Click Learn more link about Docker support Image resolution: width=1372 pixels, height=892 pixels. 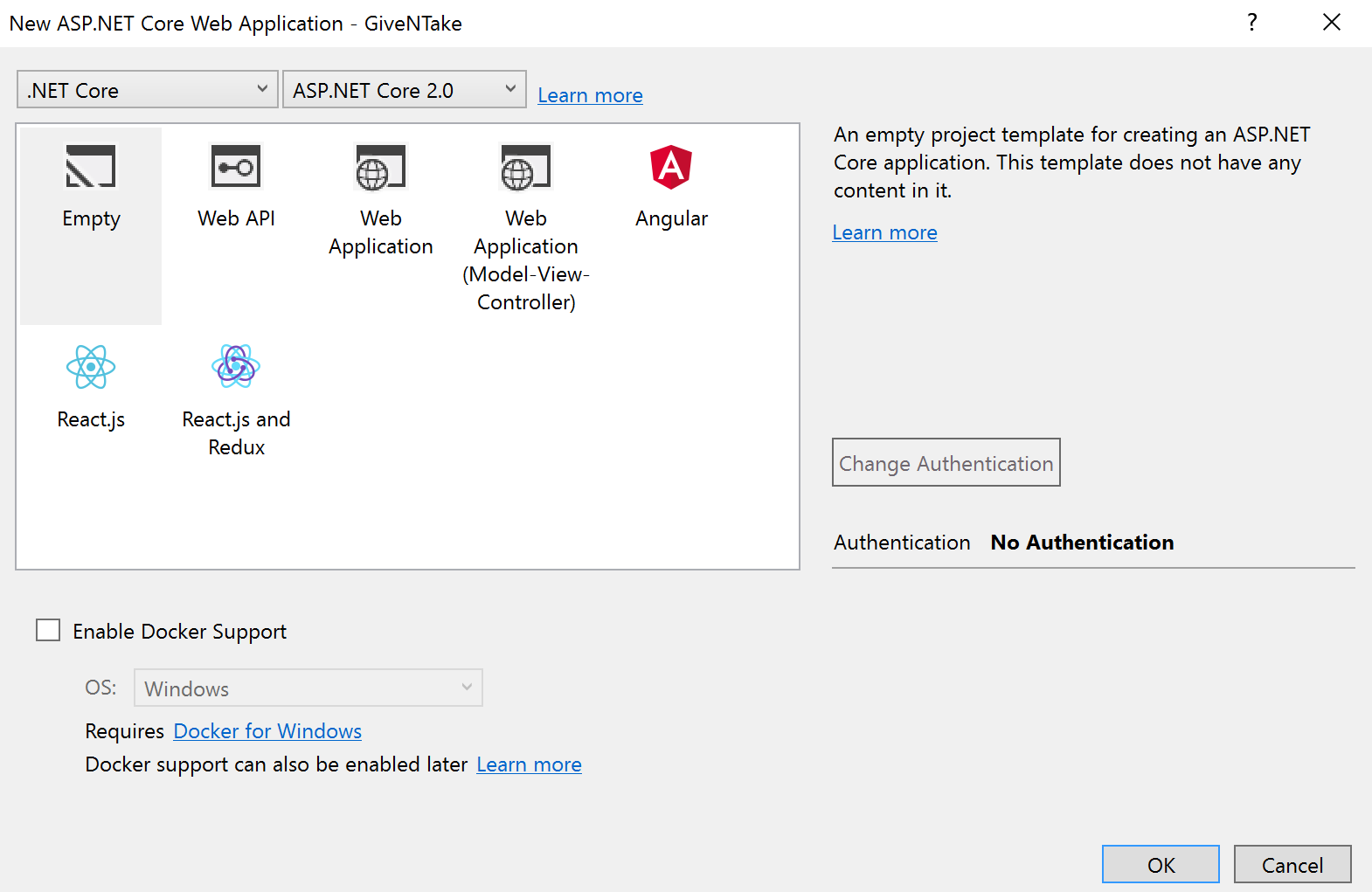point(529,764)
